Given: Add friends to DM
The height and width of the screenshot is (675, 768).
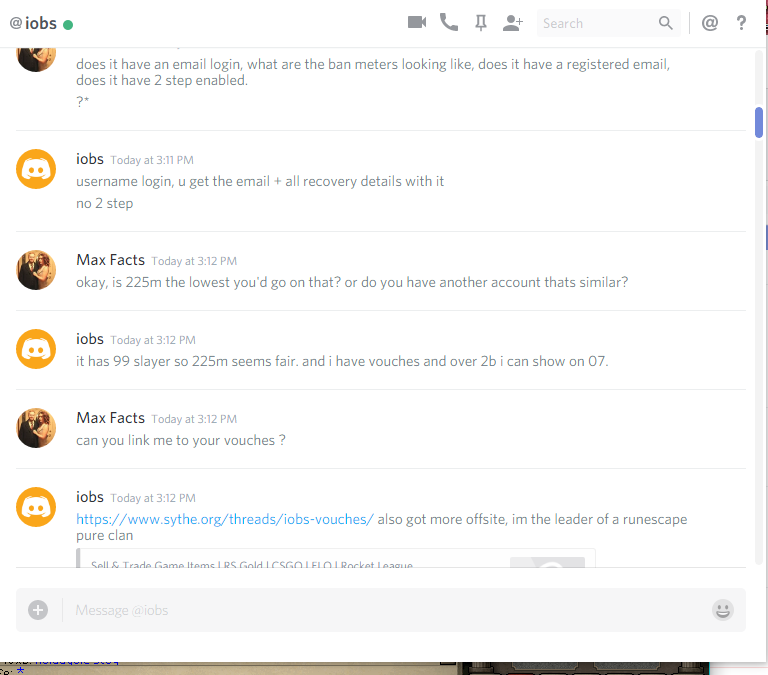Looking at the screenshot, I should [512, 23].
